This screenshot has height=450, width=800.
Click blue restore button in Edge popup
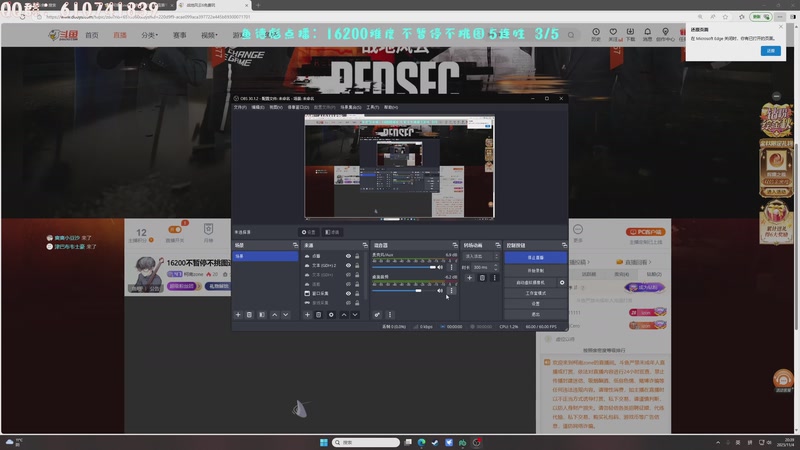tap(770, 51)
